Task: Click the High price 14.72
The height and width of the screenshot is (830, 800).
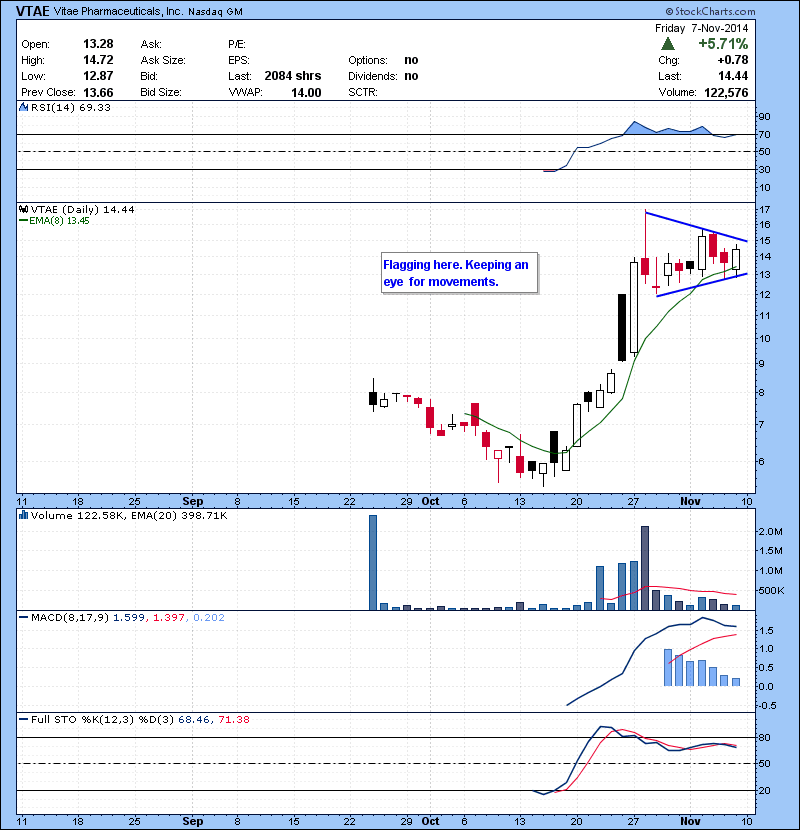Action: [98, 60]
